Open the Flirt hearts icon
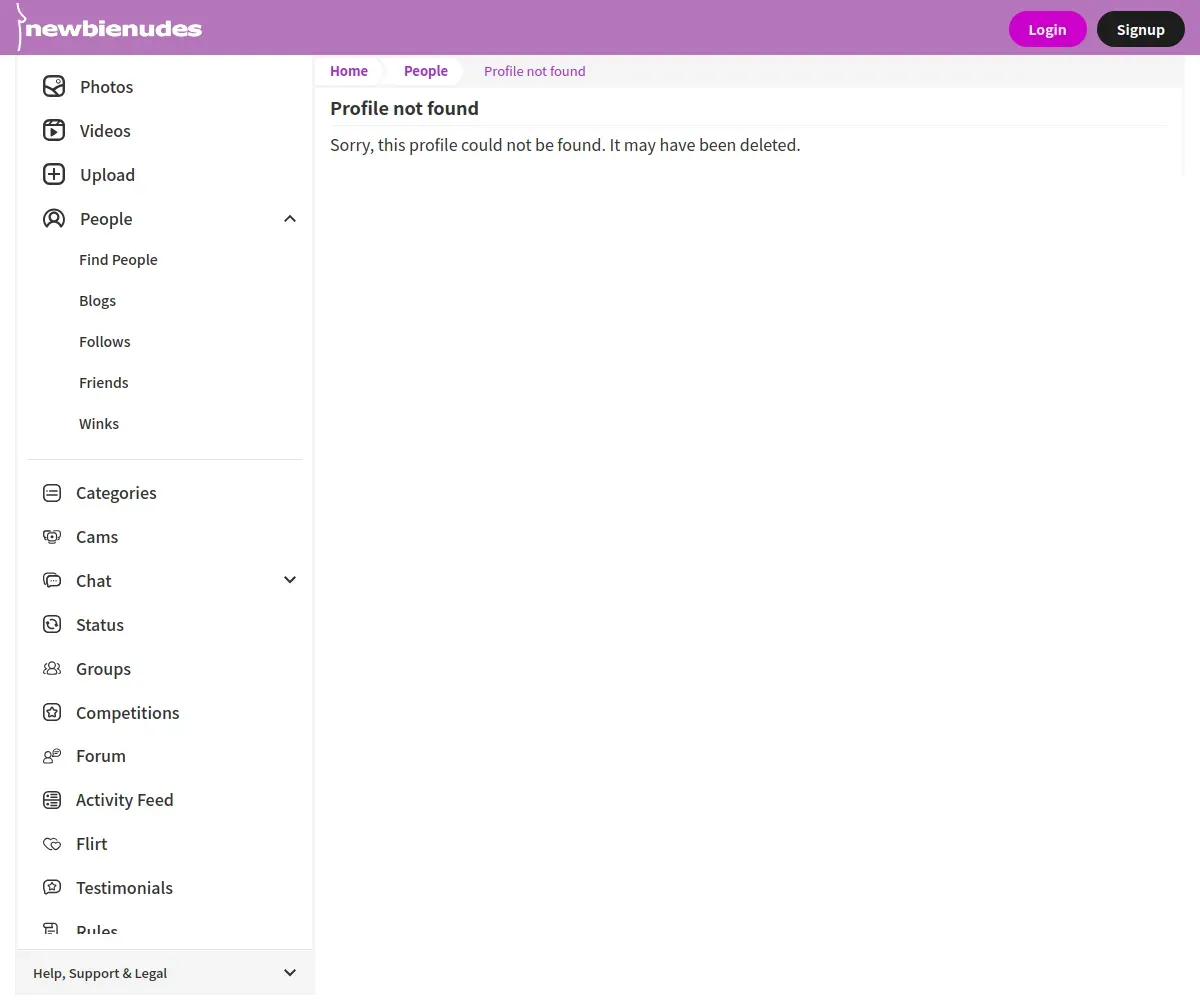Viewport: 1200px width, 1000px height. pos(52,844)
